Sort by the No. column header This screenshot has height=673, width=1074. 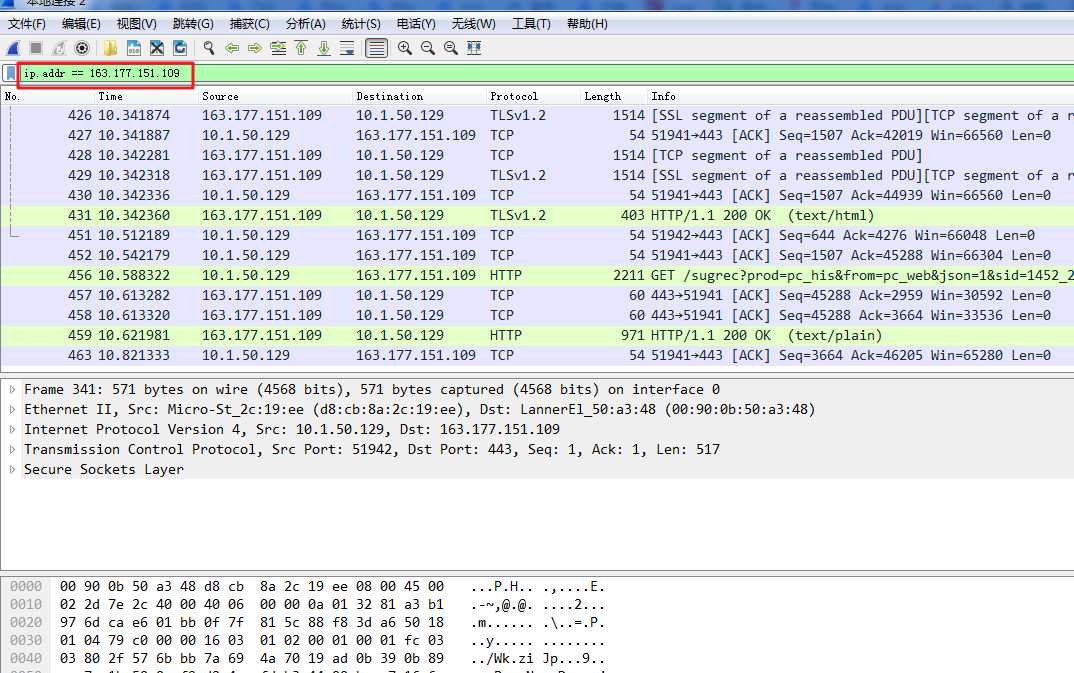pos(47,97)
